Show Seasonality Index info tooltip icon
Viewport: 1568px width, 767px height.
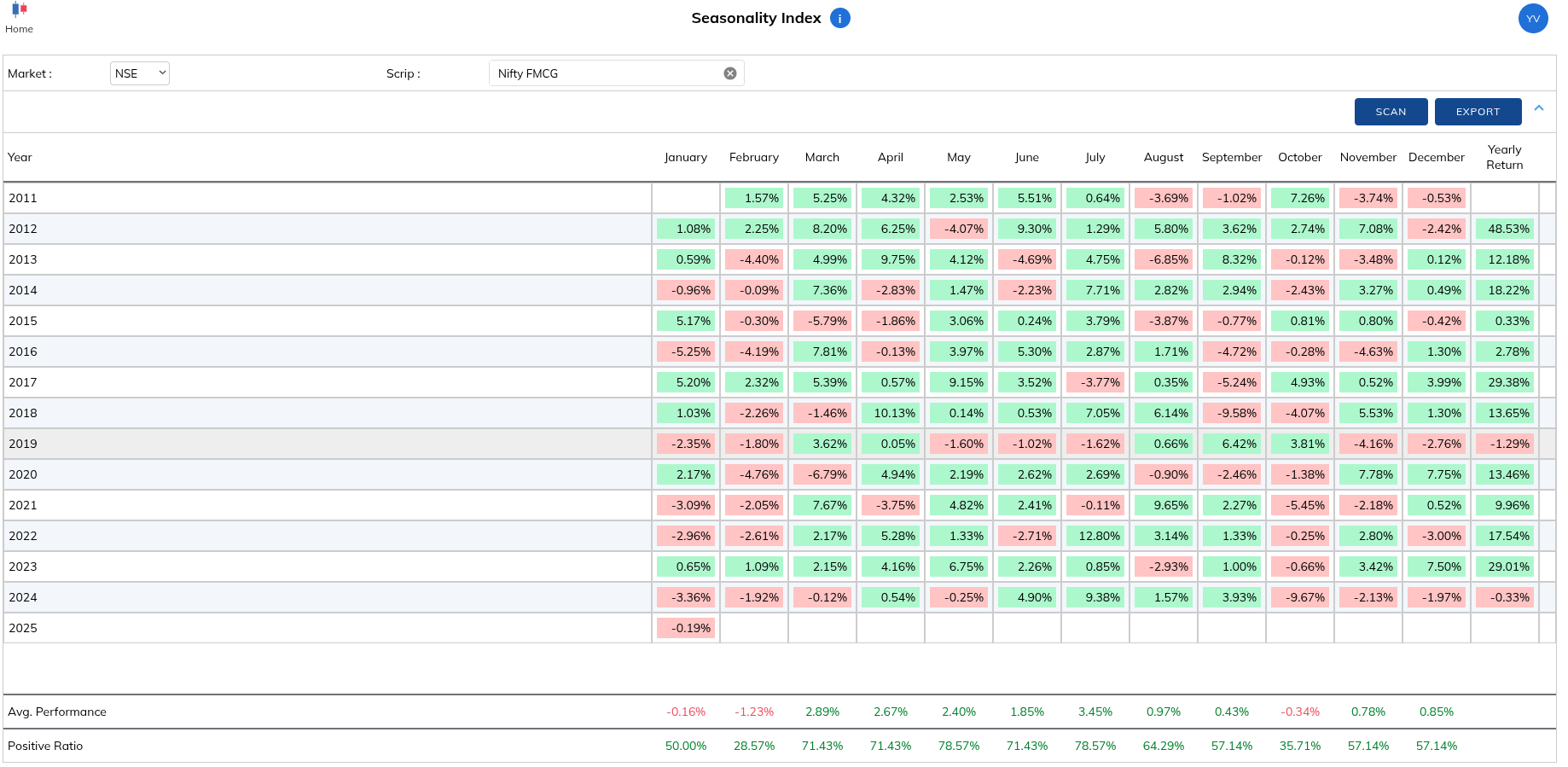pos(840,18)
